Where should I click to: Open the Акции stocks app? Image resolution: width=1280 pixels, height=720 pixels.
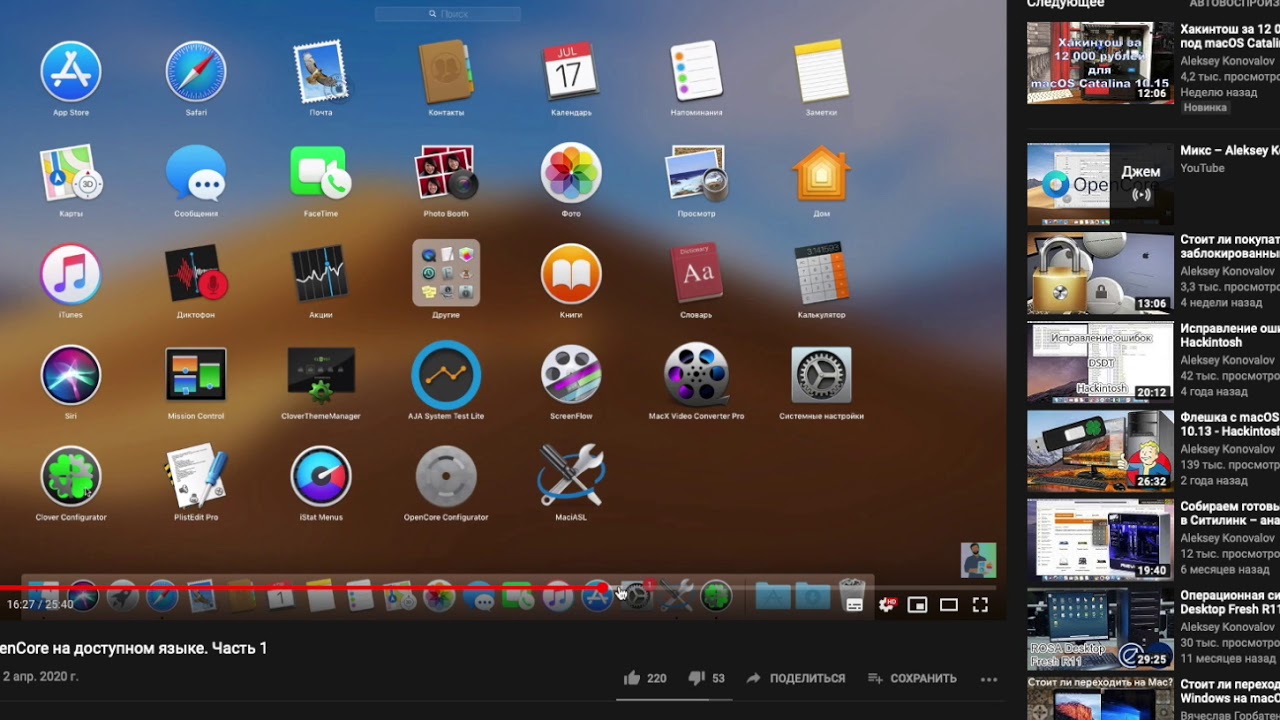click(x=321, y=274)
